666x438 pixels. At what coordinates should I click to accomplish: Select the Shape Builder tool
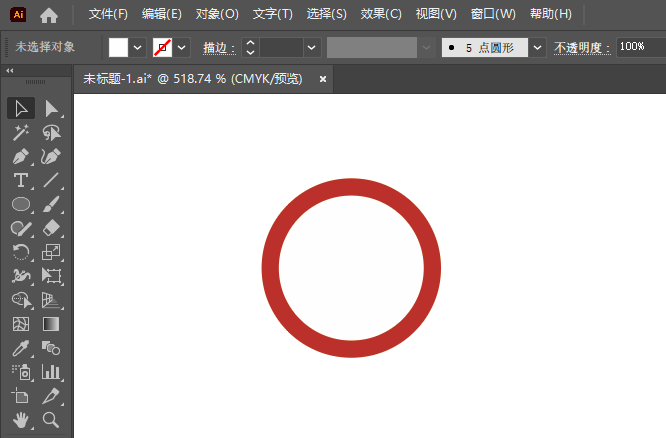click(21, 300)
